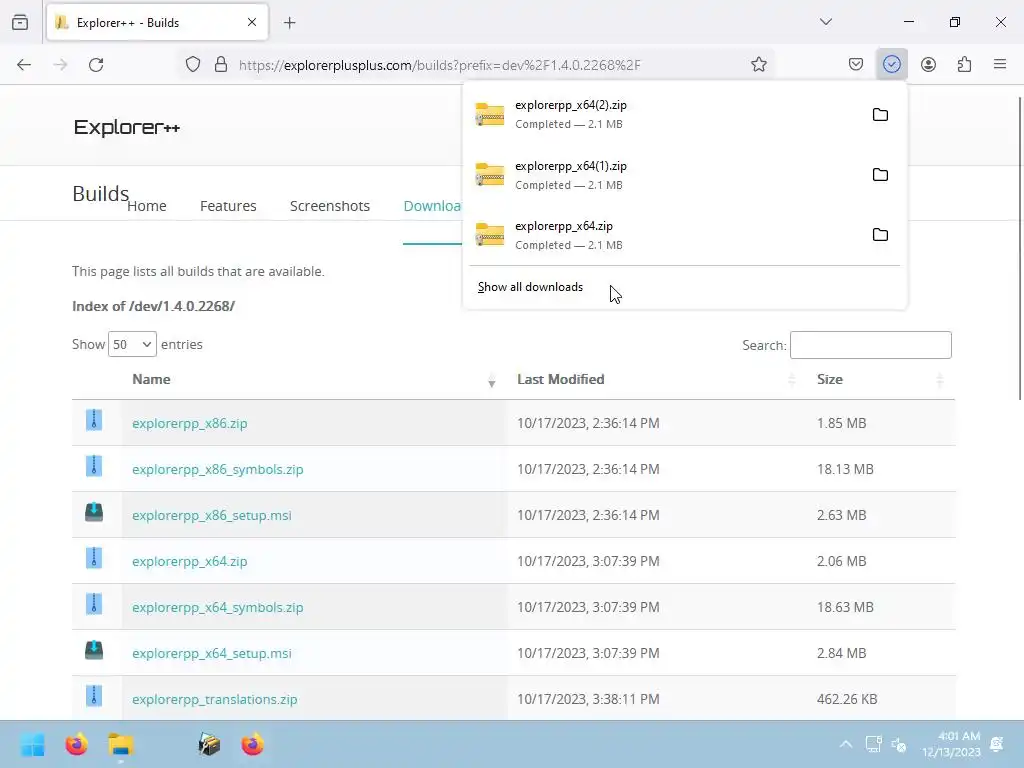
Task: Close the Explorer++ - Builds tab
Action: pyautogui.click(x=252, y=23)
